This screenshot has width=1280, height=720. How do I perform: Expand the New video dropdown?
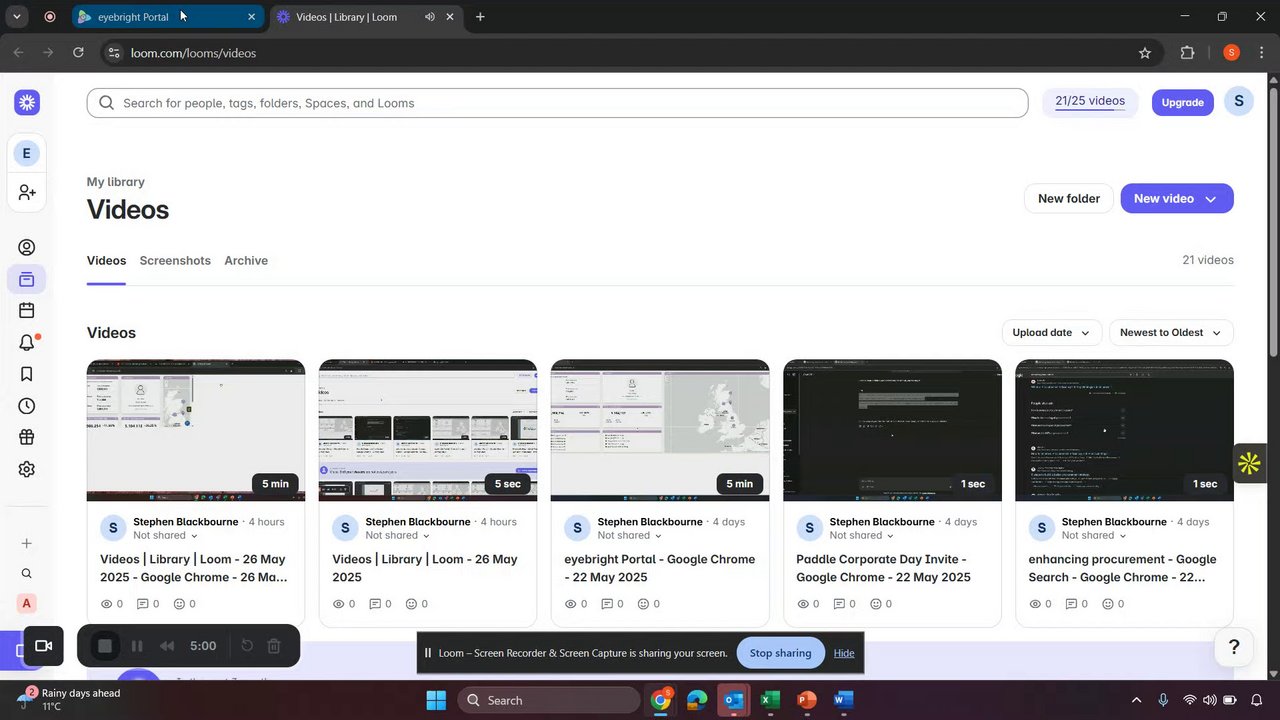pyautogui.click(x=1211, y=199)
